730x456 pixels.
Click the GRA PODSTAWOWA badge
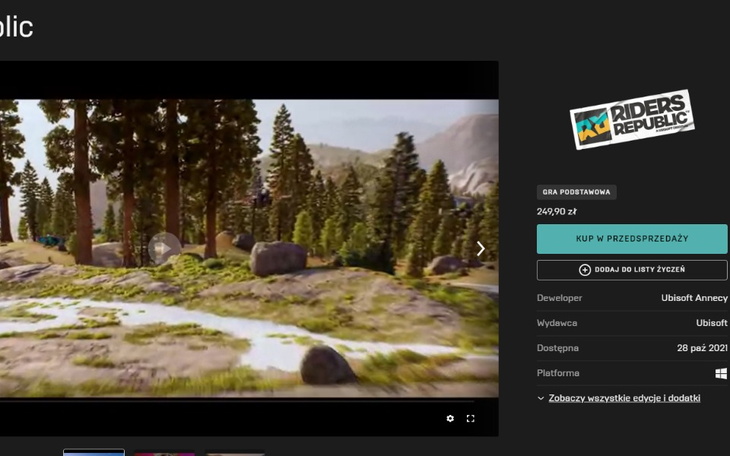(577, 192)
